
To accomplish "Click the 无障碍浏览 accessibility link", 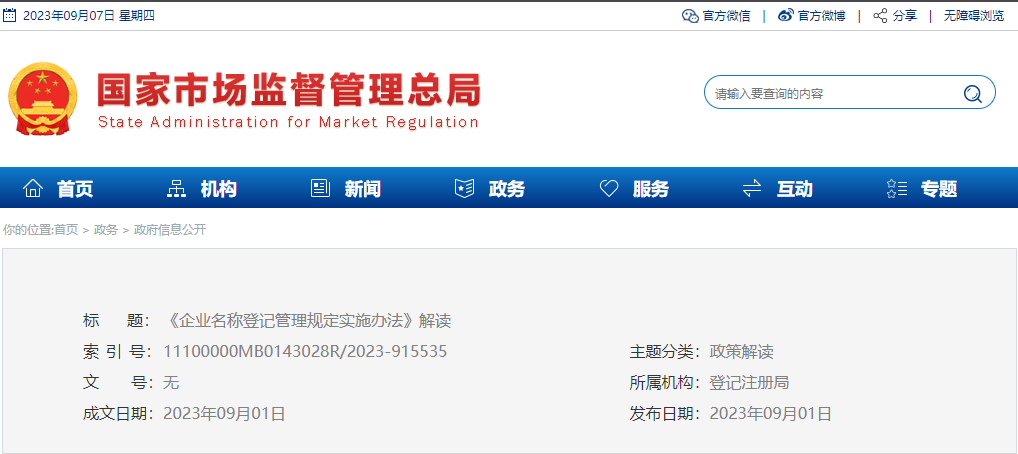I will (973, 16).
